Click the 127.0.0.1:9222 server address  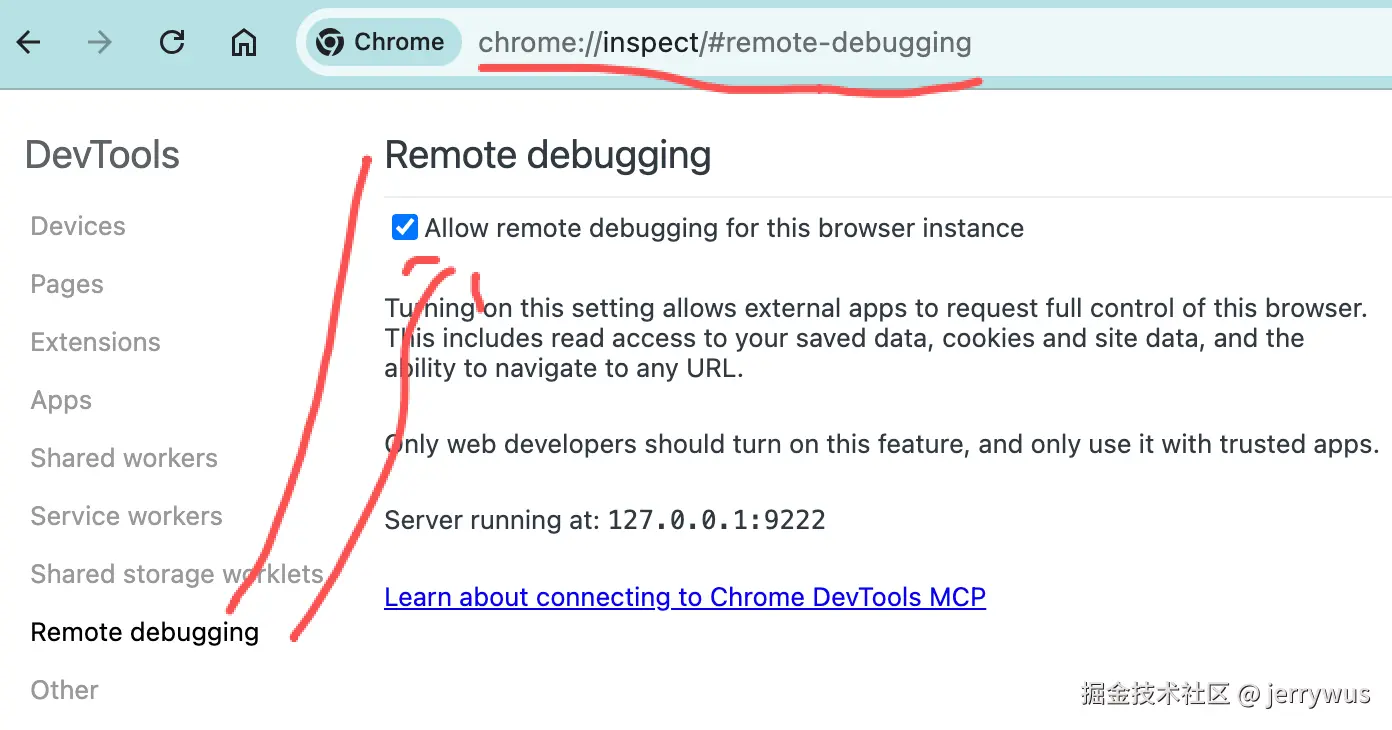pos(716,520)
